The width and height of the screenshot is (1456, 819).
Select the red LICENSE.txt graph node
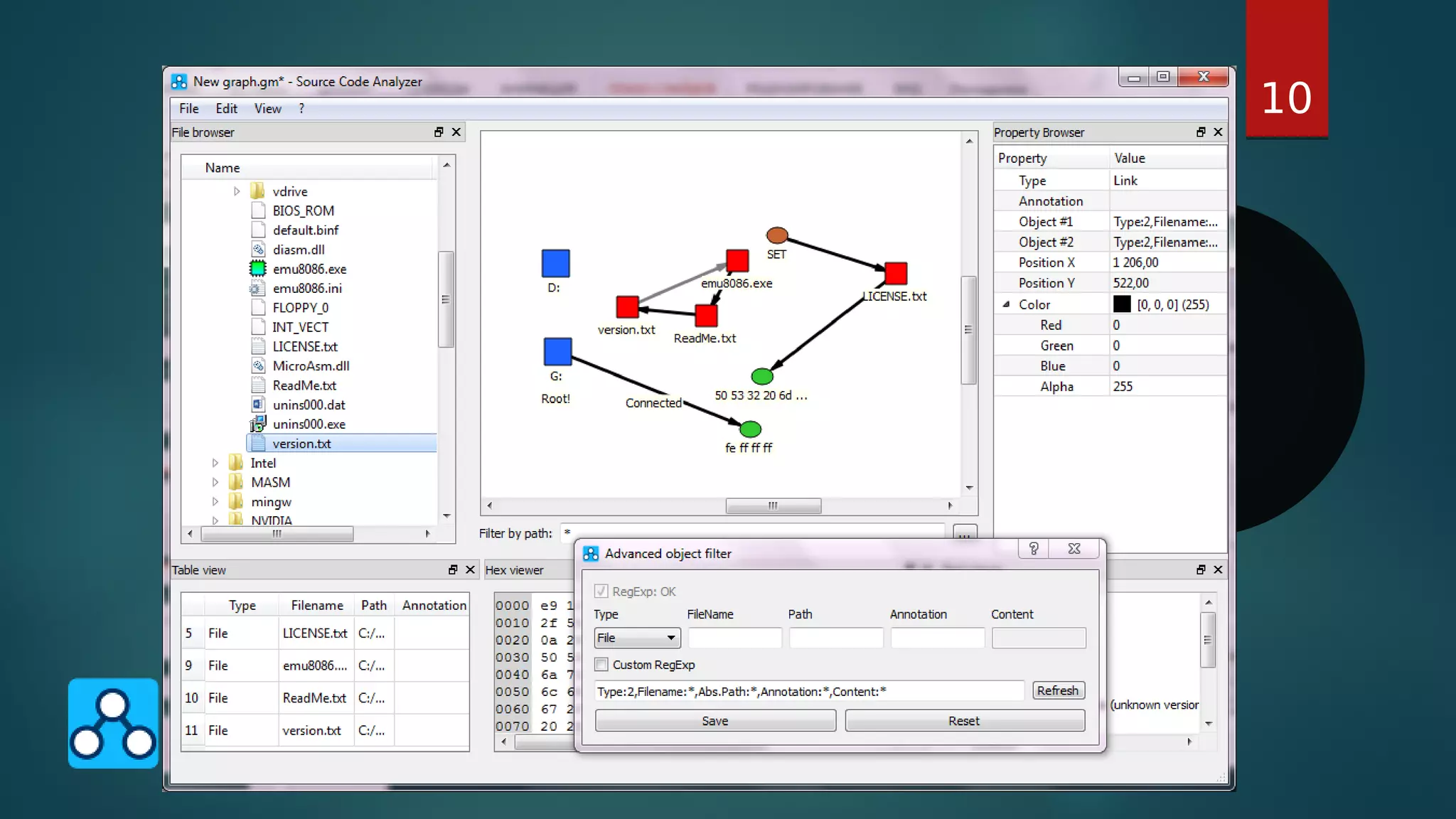point(895,273)
